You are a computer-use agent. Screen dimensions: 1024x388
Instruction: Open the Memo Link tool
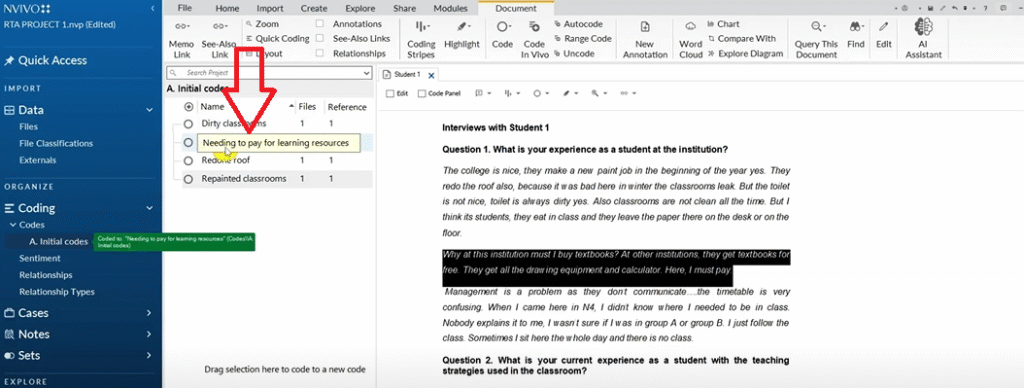pyautogui.click(x=181, y=39)
